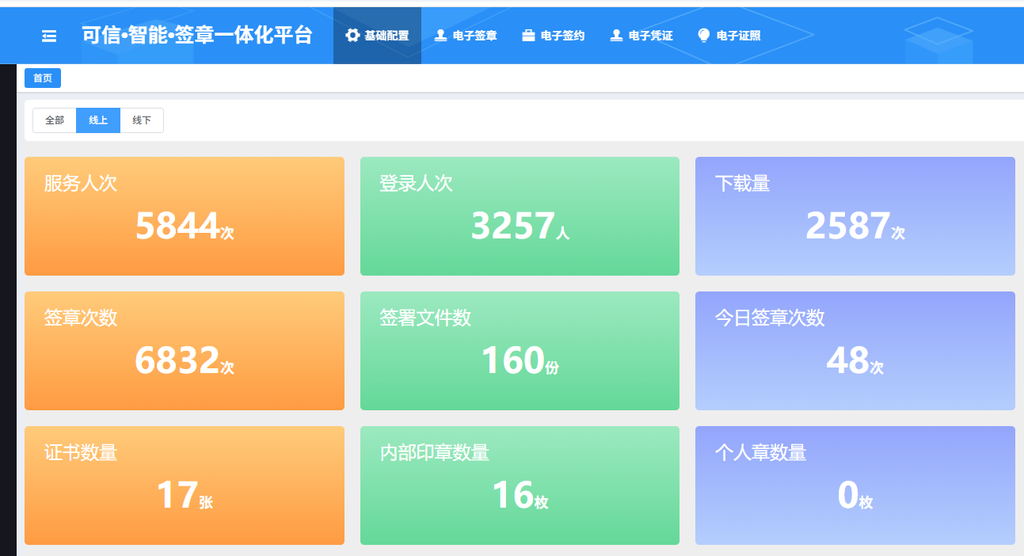The height and width of the screenshot is (556, 1024).
Task: Select the 全部 filter option
Action: coord(54,120)
